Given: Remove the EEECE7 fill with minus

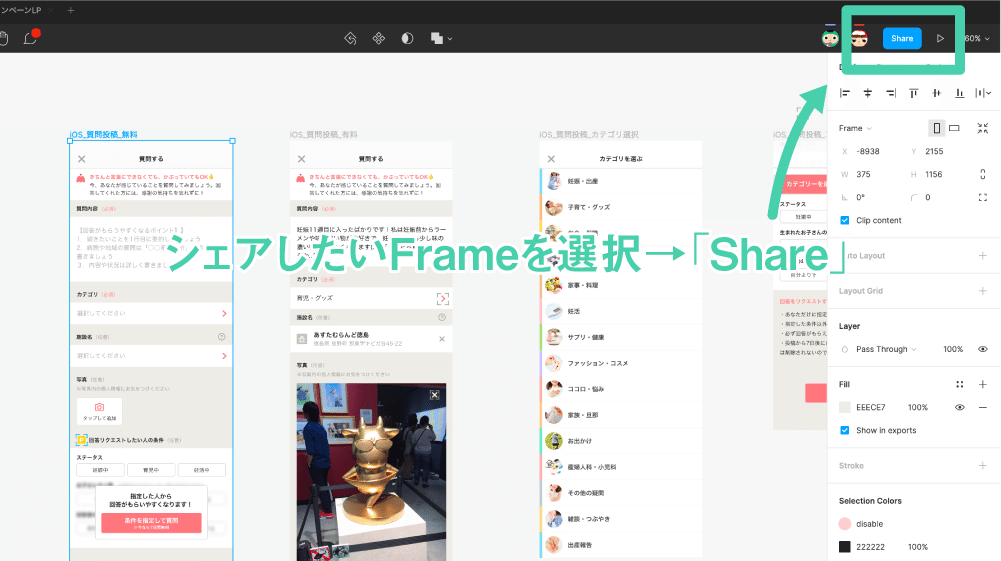Looking at the screenshot, I should click(982, 407).
